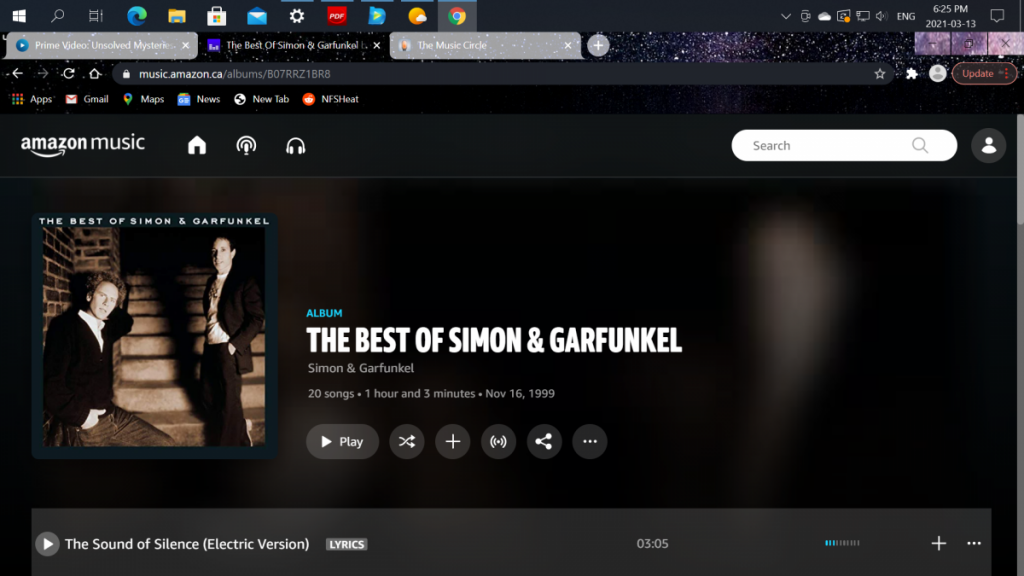
Task: Open the user profile avatar menu
Action: click(989, 145)
